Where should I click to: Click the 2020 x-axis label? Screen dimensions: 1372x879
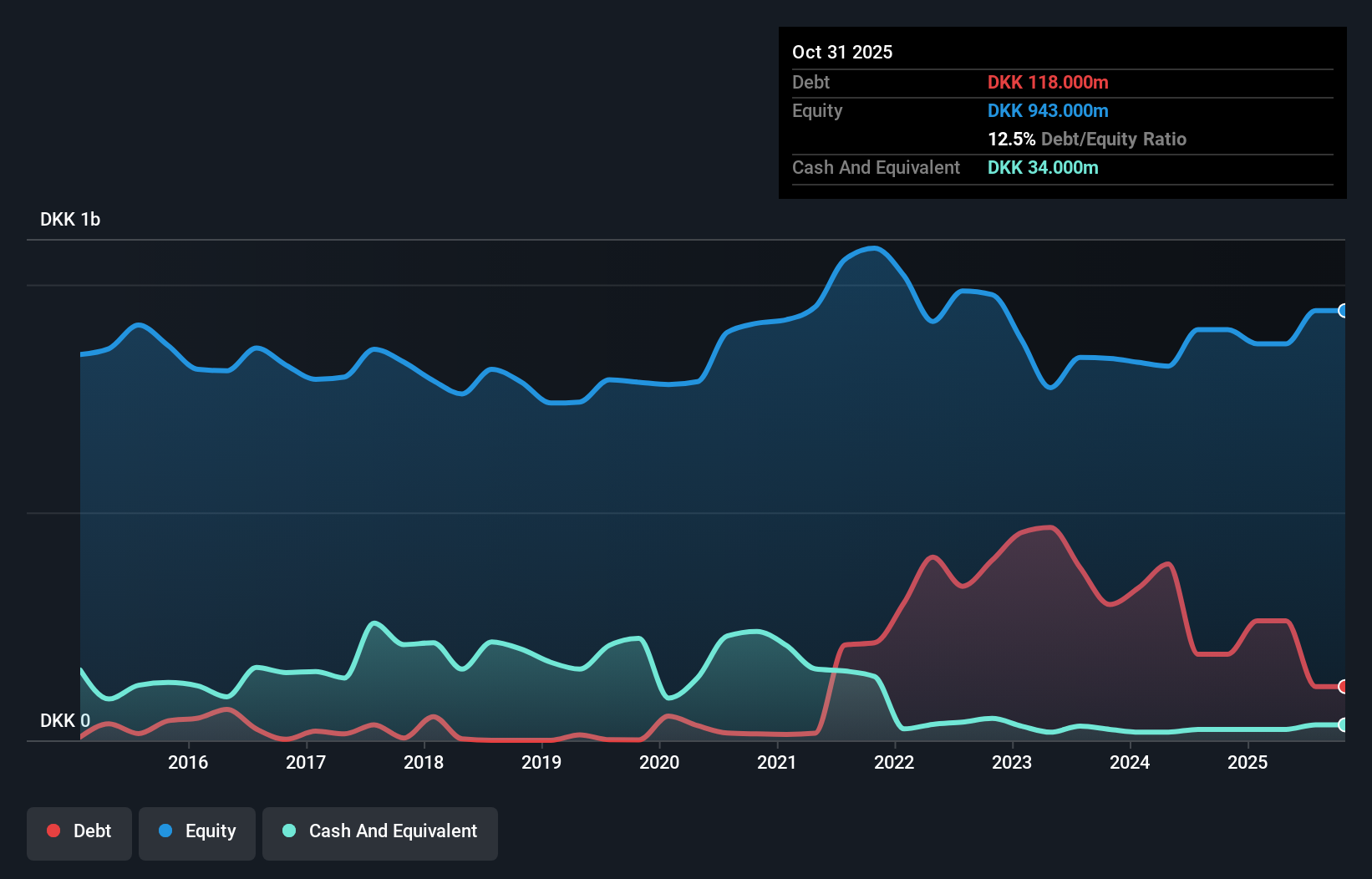click(659, 762)
